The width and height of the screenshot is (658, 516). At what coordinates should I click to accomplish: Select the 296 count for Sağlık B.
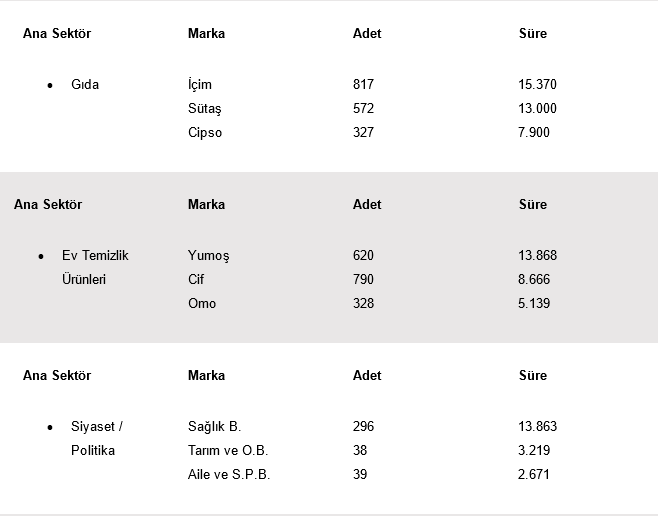pyautogui.click(x=363, y=427)
